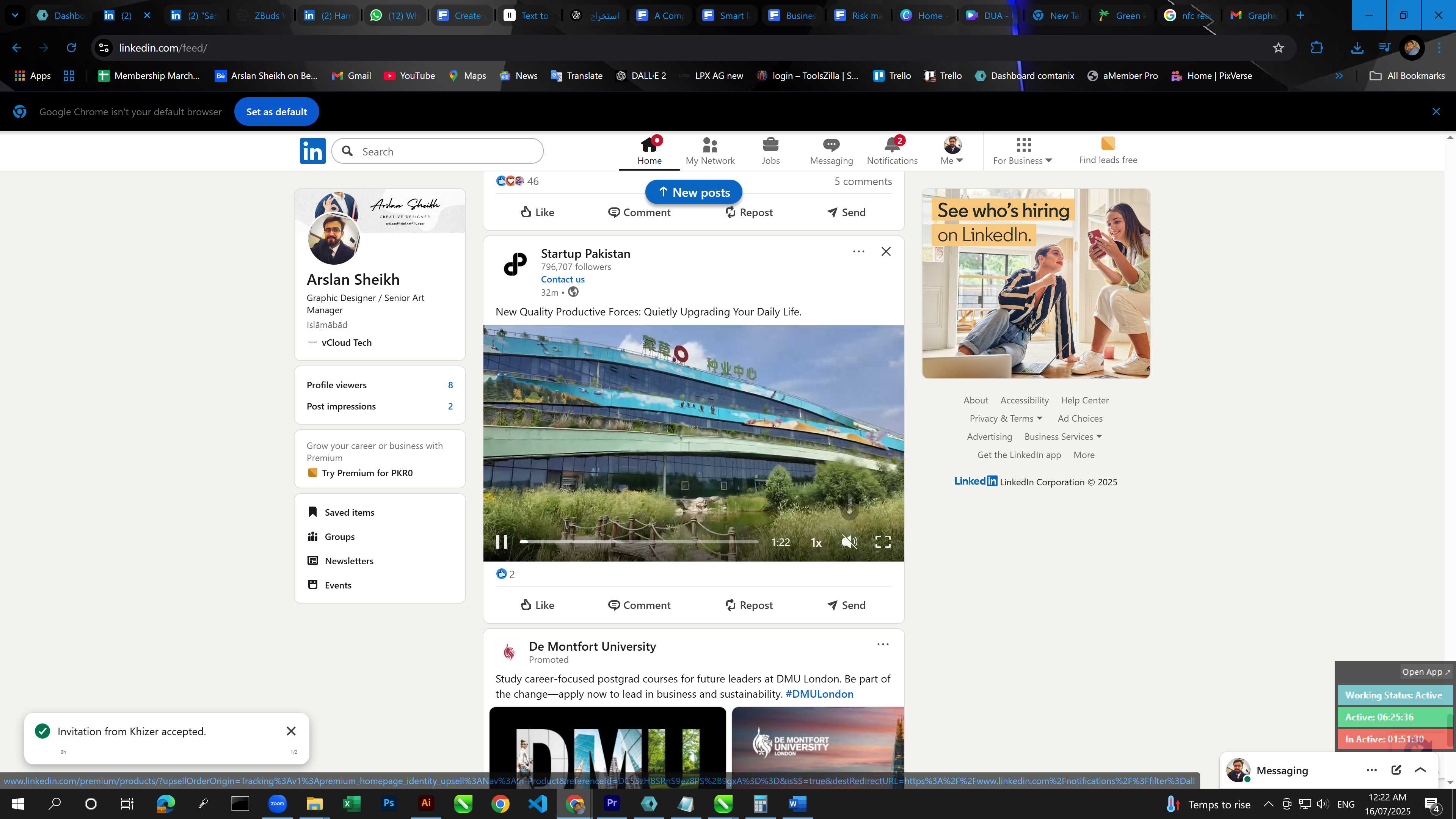Bookmark this page with star icon
The height and width of the screenshot is (819, 1456).
pyautogui.click(x=1278, y=48)
